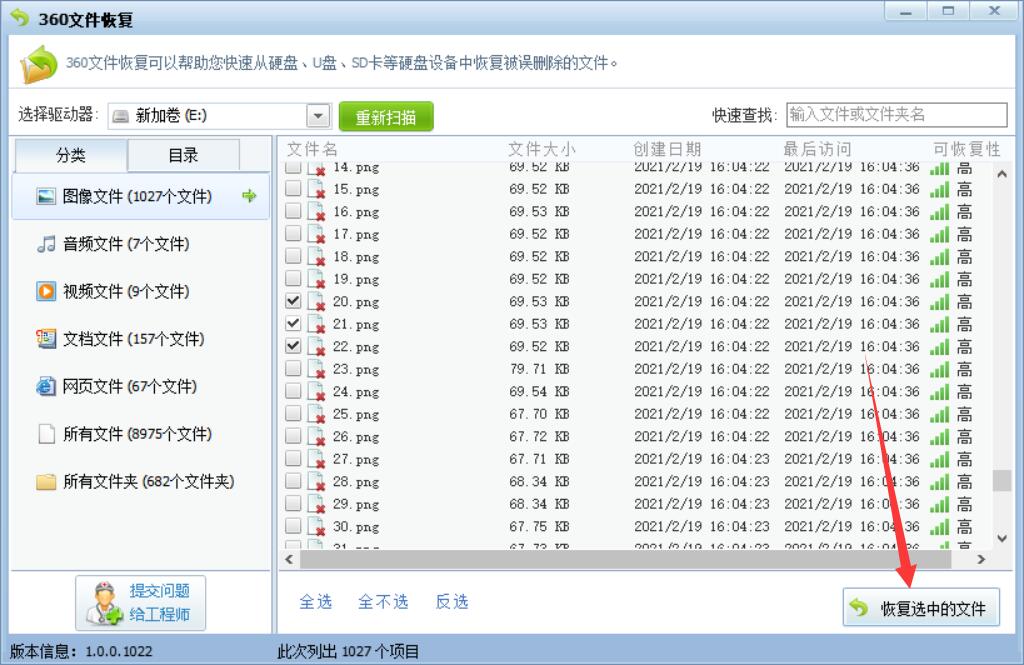The height and width of the screenshot is (665, 1024).
Task: Select 新加卷 (E:) in the drive combo box
Action: [200, 114]
